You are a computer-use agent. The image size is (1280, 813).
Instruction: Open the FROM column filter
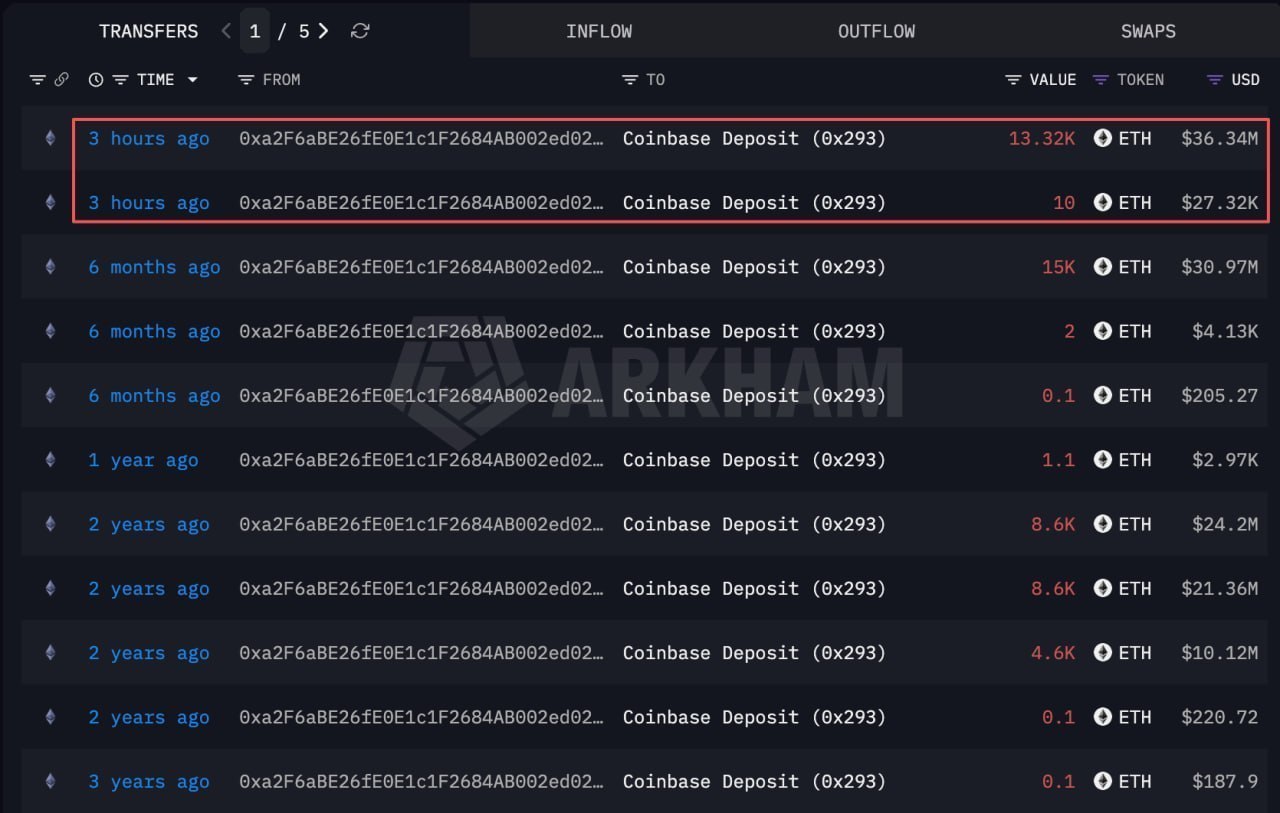point(246,79)
